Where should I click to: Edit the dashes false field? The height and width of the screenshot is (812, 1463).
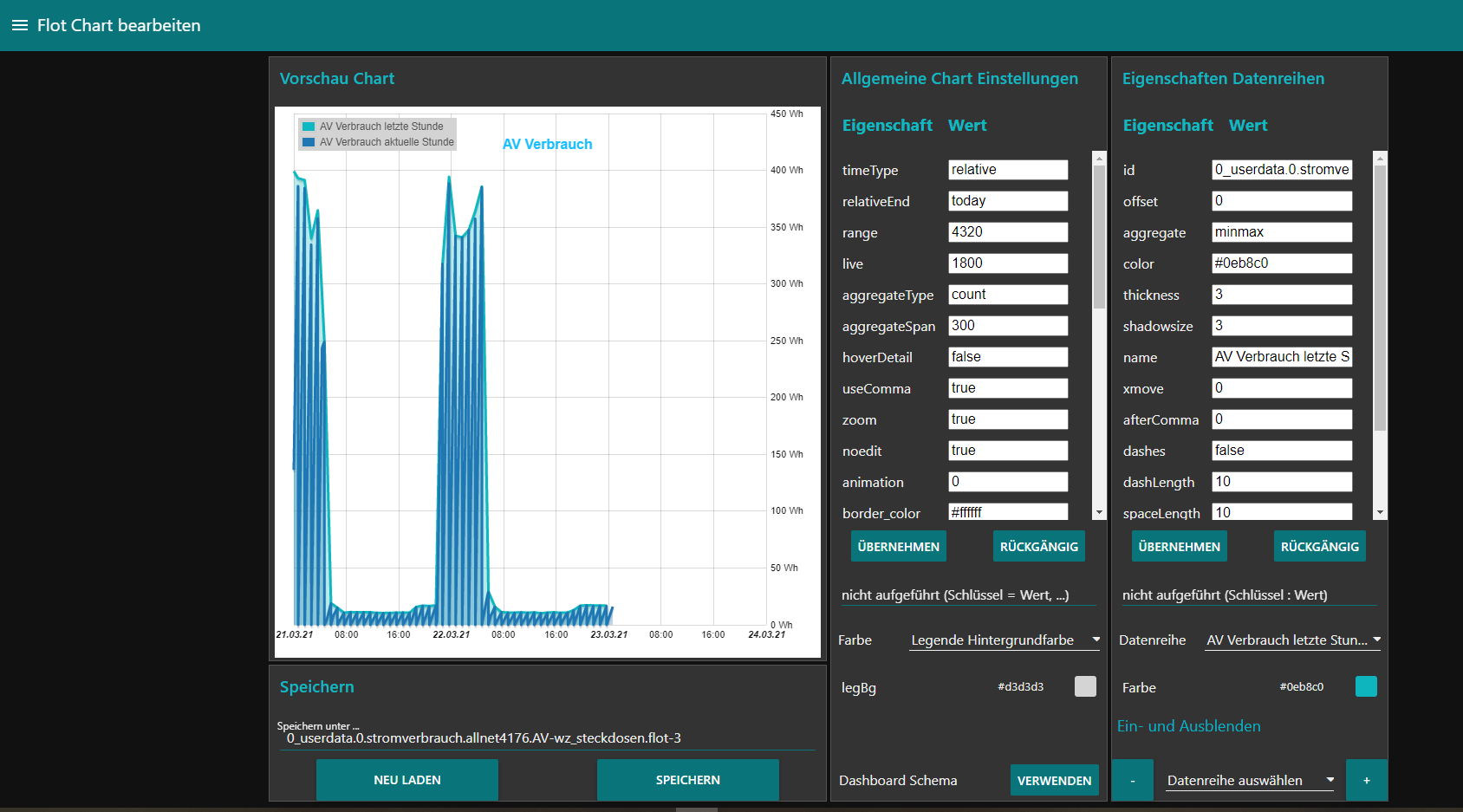pos(1282,451)
